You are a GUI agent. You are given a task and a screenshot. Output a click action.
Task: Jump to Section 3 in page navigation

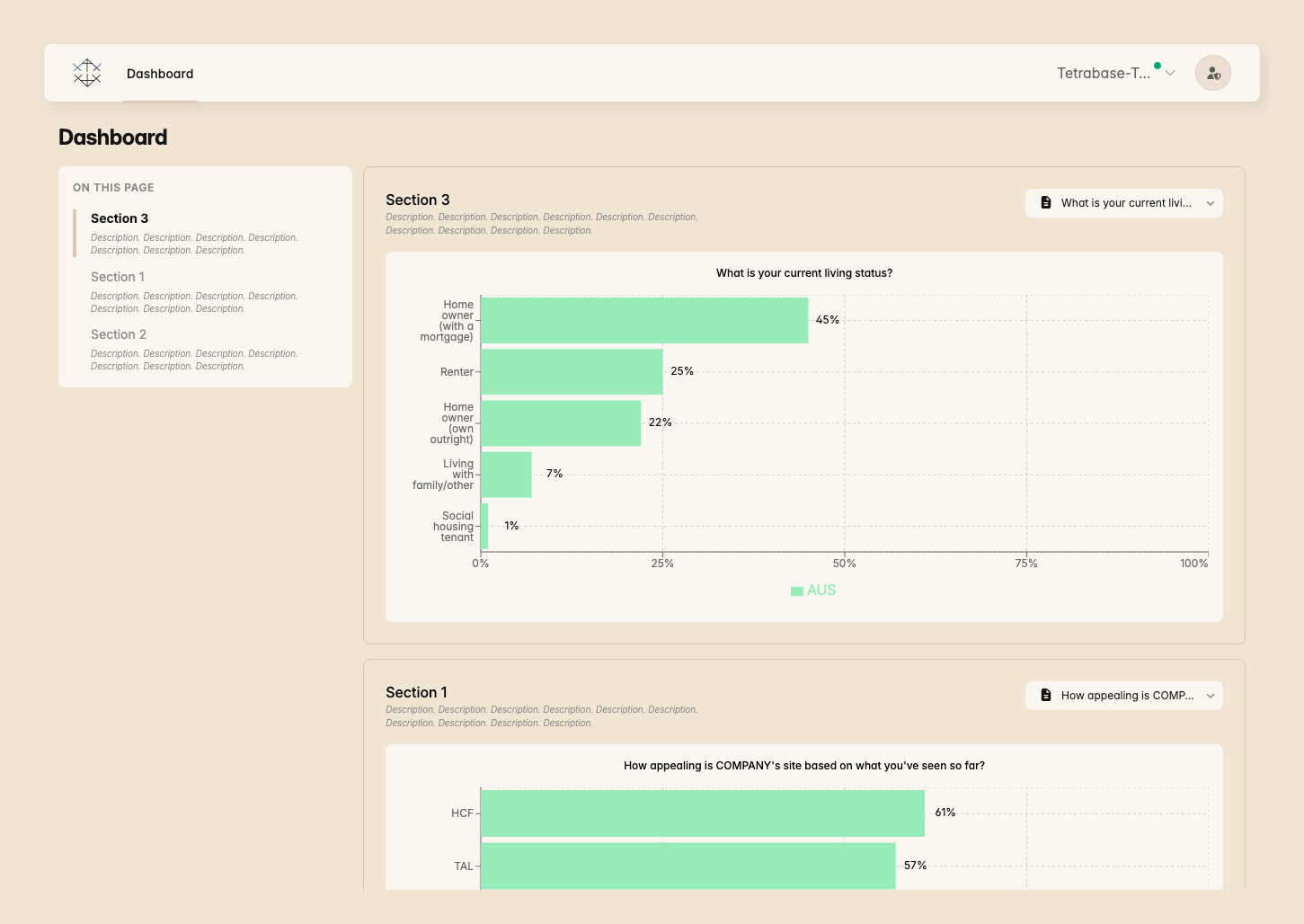click(120, 218)
